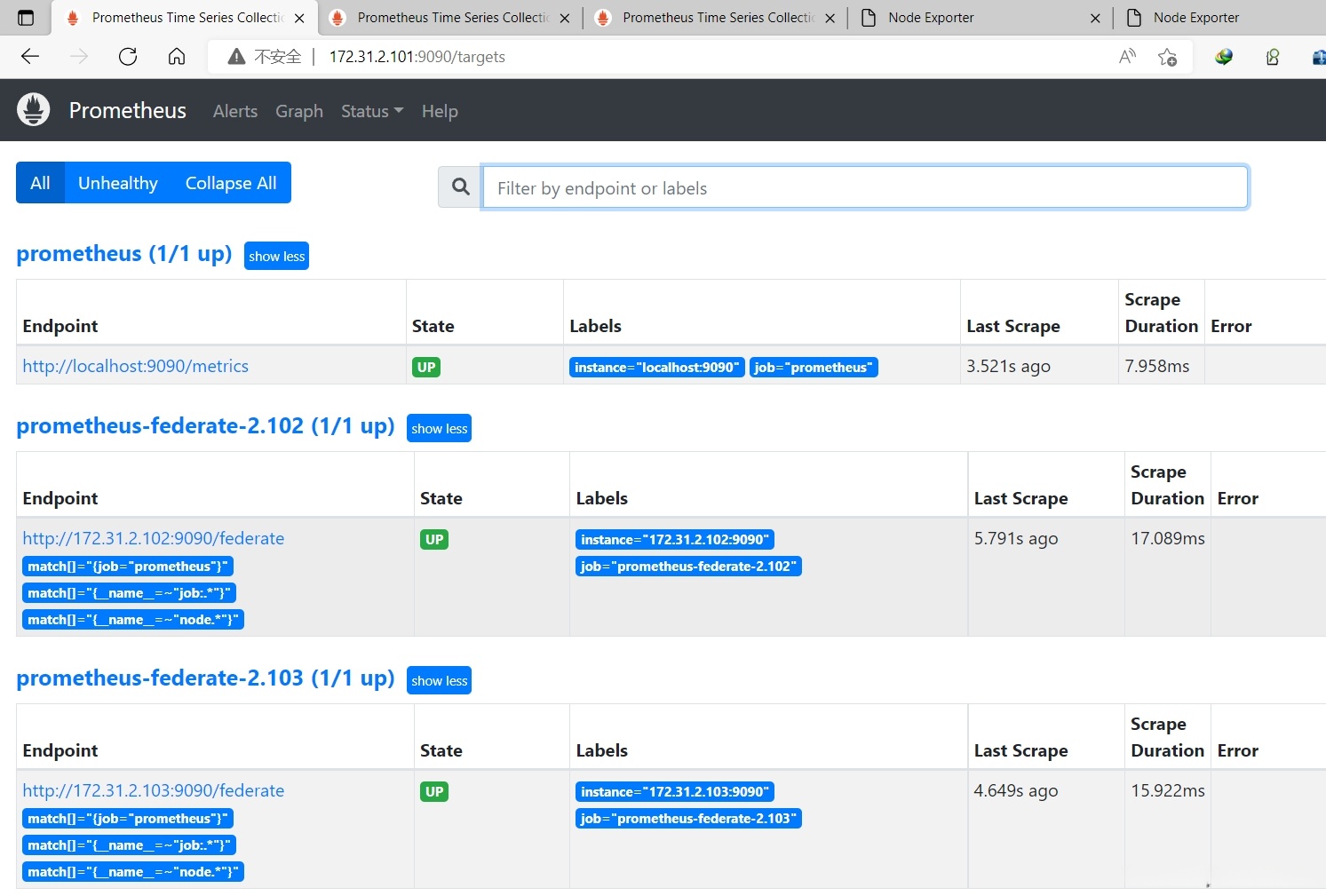Click the prometheus-federate-2.102 (1/1 up) heading

click(x=205, y=426)
